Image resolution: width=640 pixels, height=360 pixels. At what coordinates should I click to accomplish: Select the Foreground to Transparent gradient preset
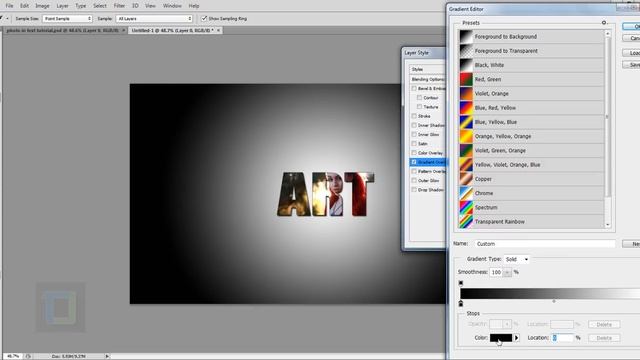531,51
